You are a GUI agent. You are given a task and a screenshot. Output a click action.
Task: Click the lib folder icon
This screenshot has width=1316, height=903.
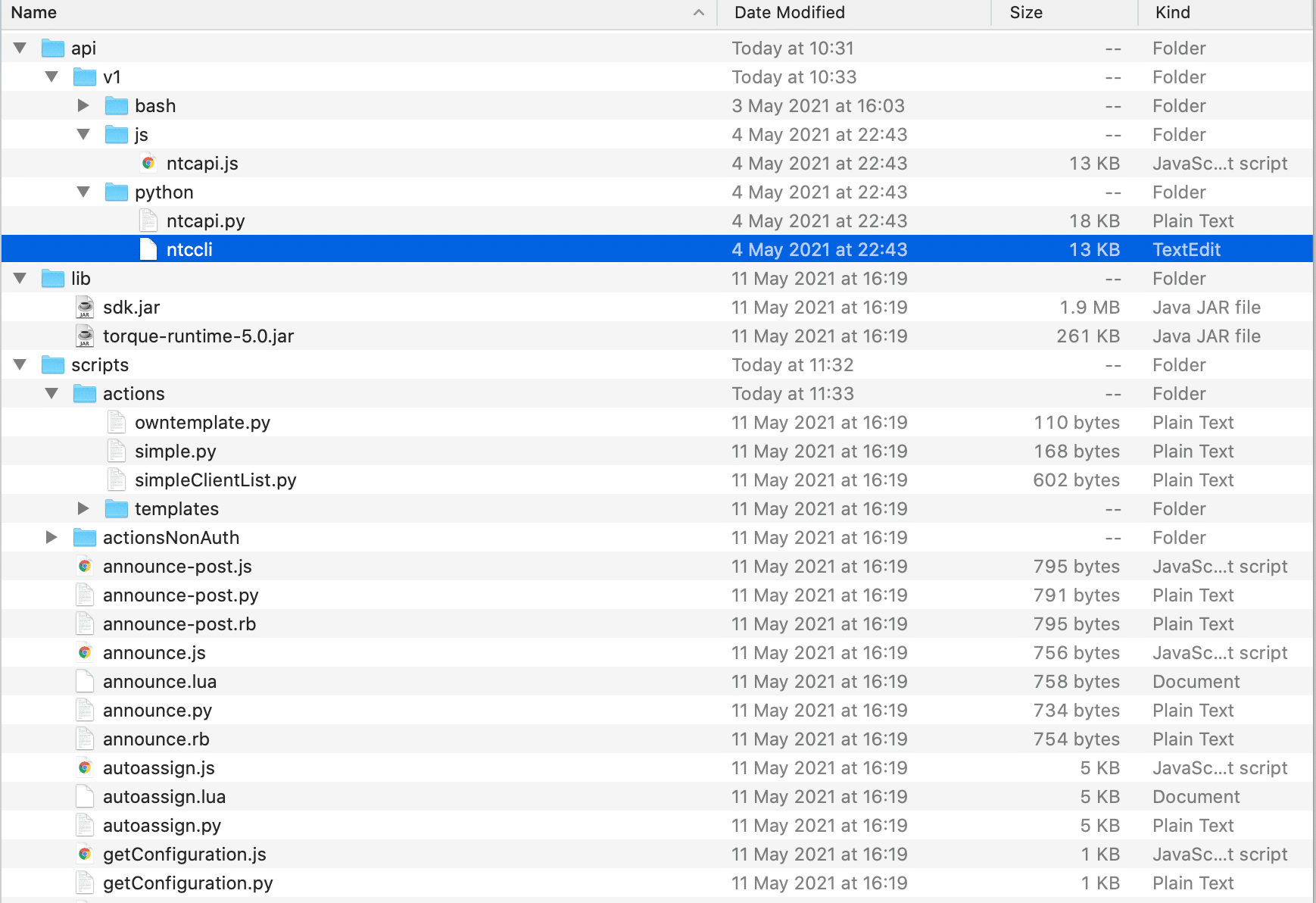pyautogui.click(x=53, y=279)
